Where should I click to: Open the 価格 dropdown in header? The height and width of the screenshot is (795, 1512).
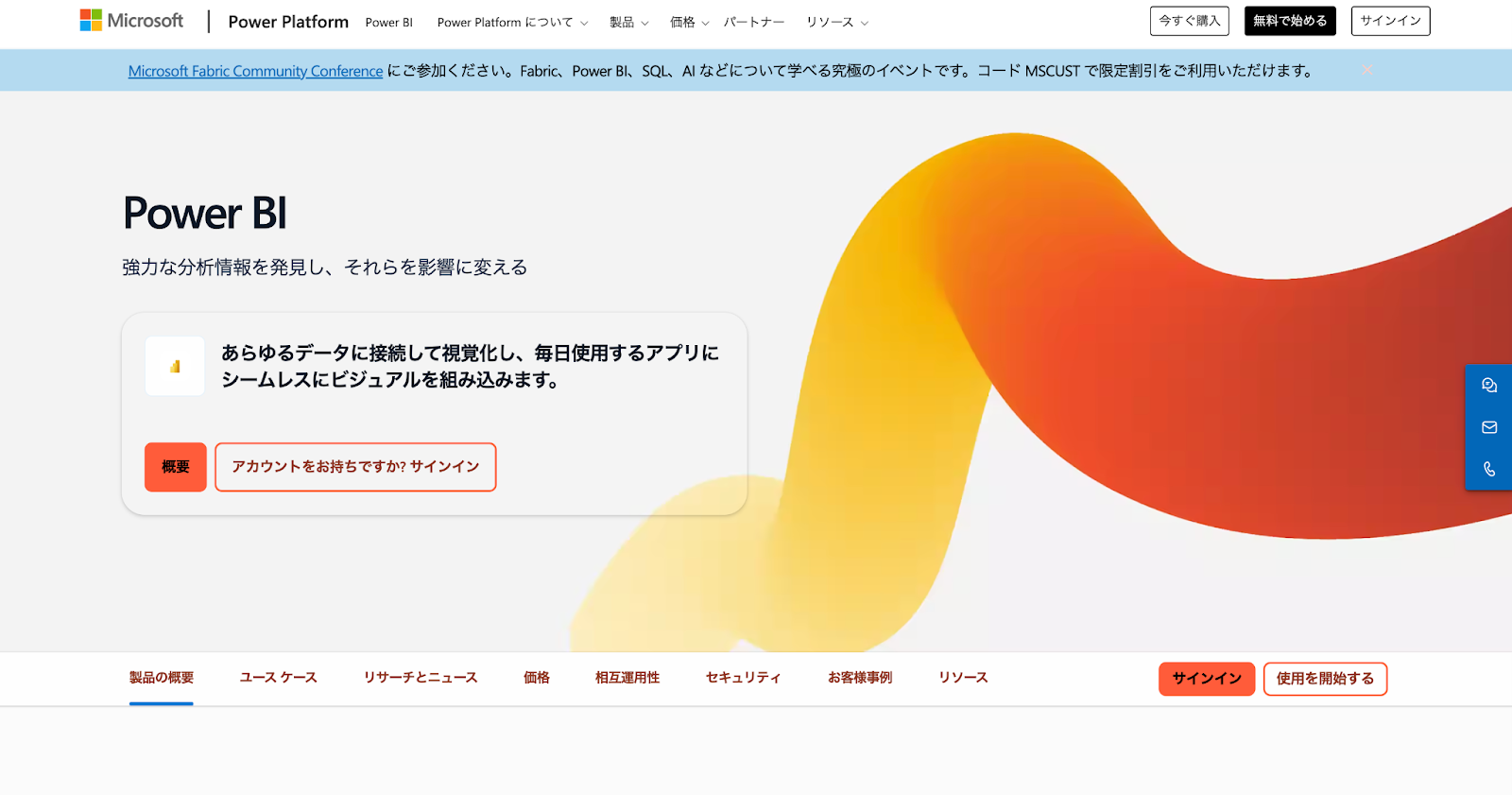689,23
